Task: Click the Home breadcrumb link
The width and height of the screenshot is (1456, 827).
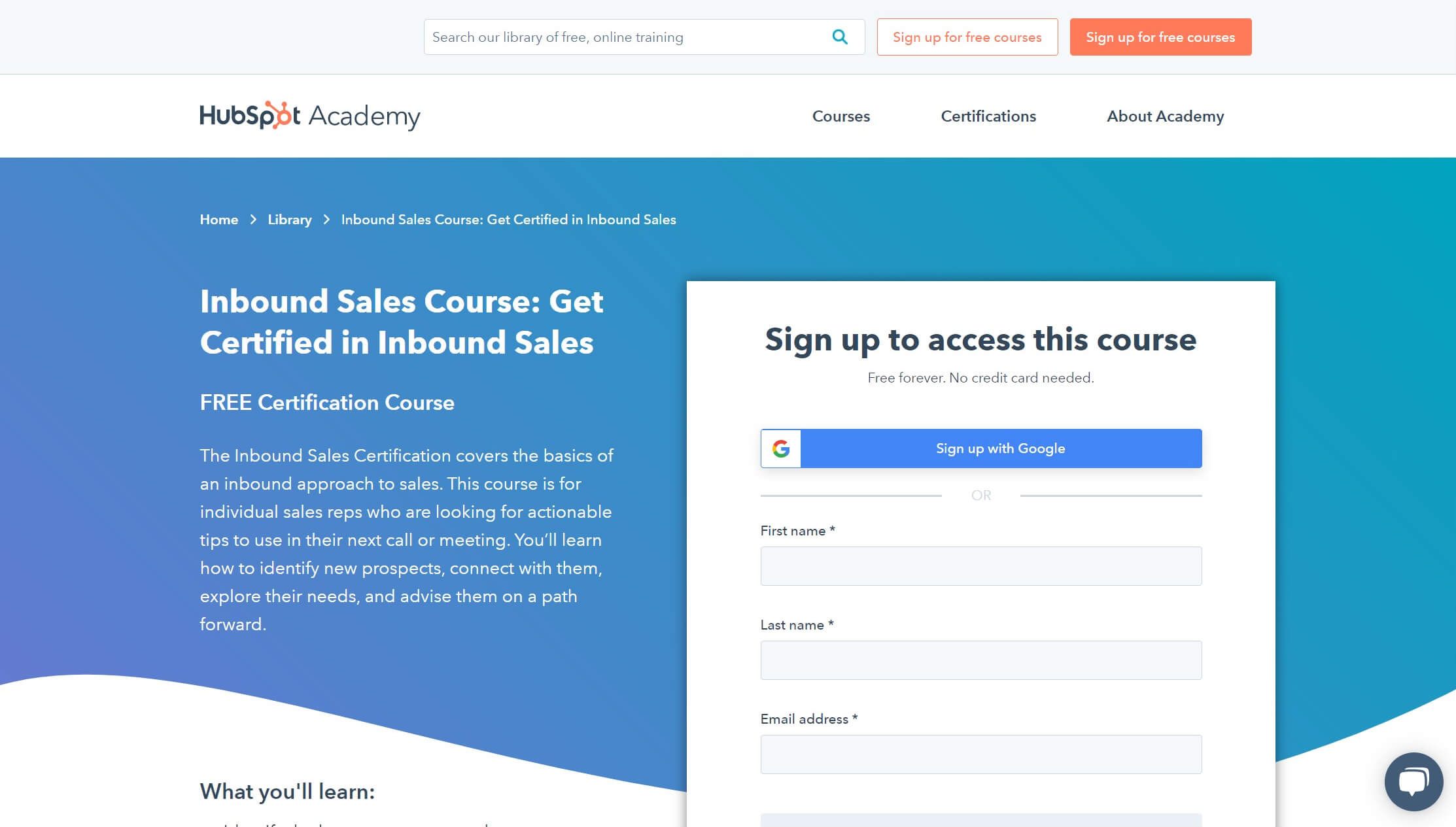Action: coord(219,219)
